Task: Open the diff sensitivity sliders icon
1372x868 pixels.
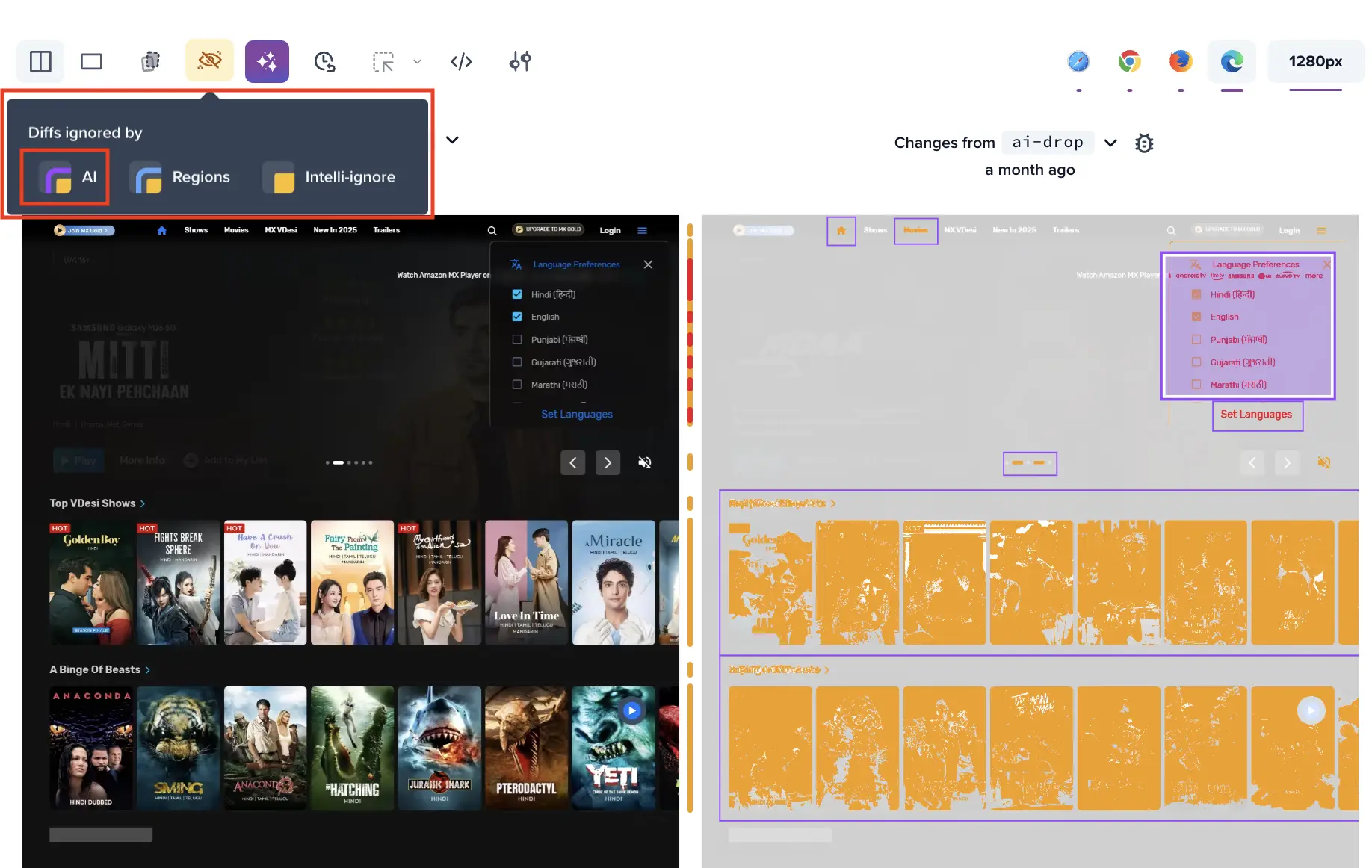Action: point(520,61)
